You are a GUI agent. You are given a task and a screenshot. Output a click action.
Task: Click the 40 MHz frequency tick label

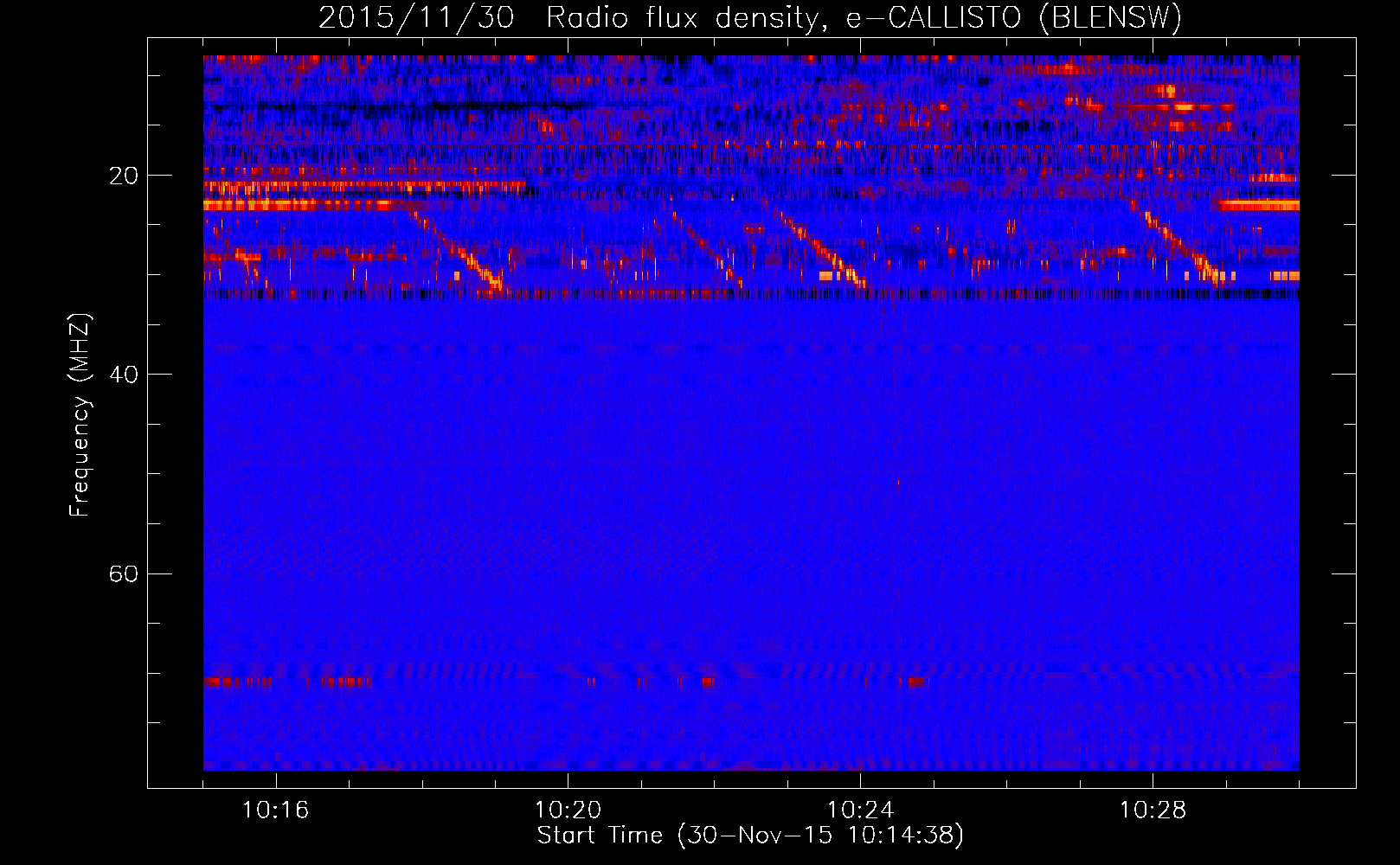[124, 375]
